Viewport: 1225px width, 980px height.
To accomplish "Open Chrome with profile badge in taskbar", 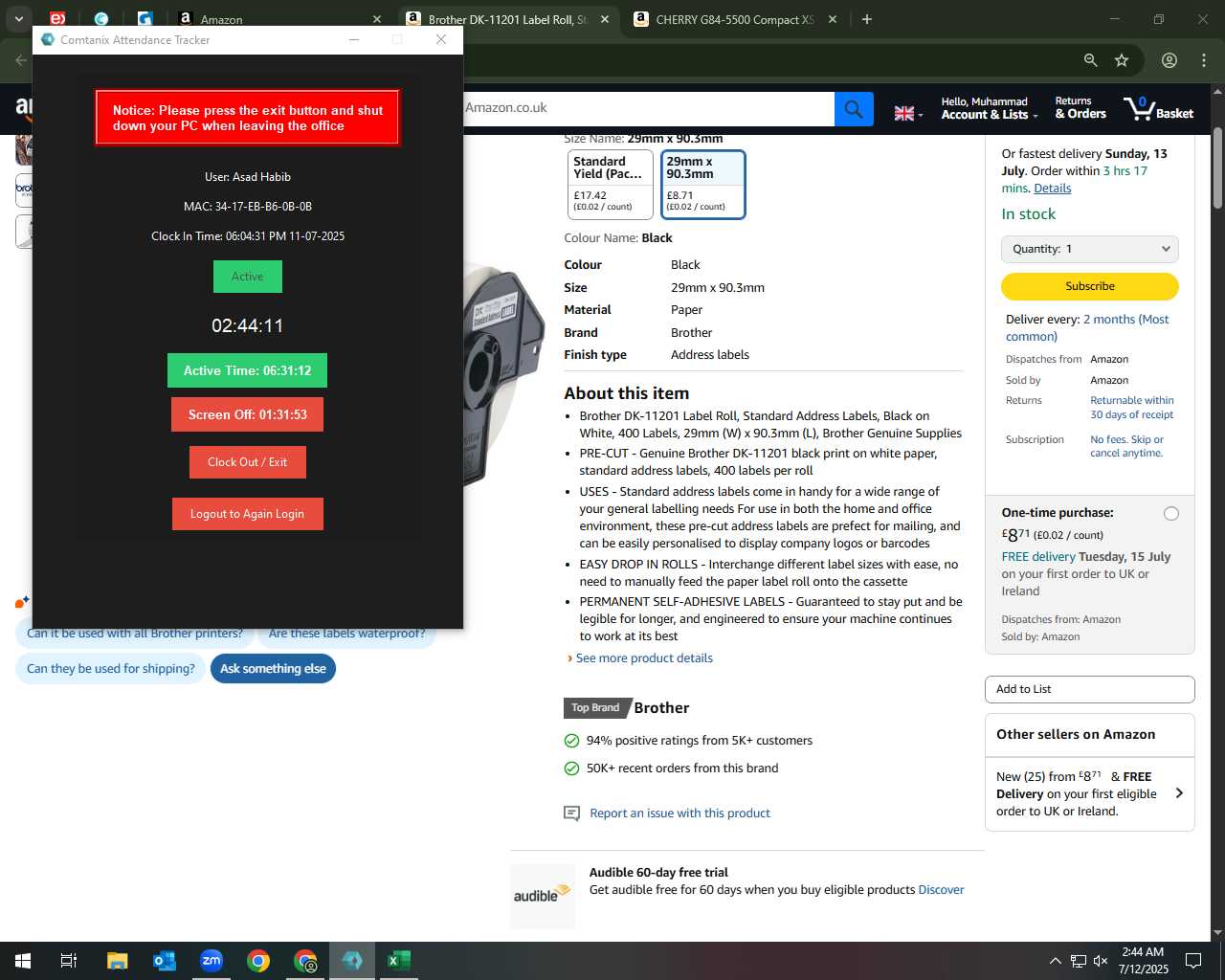I will 305,961.
